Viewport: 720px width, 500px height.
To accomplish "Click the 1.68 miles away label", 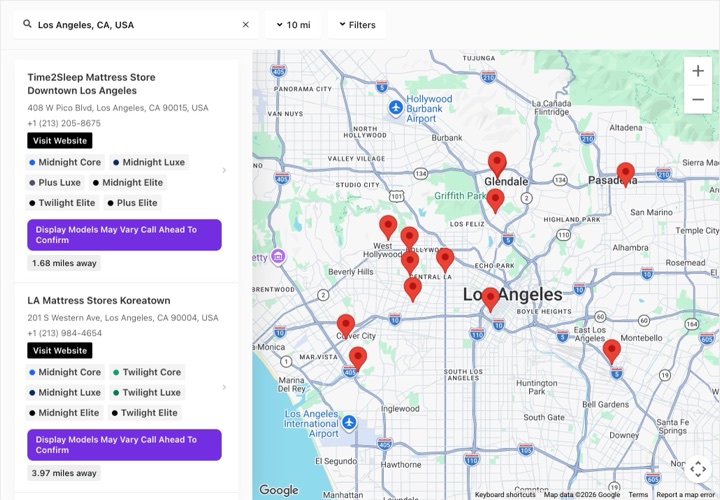I will click(x=64, y=263).
